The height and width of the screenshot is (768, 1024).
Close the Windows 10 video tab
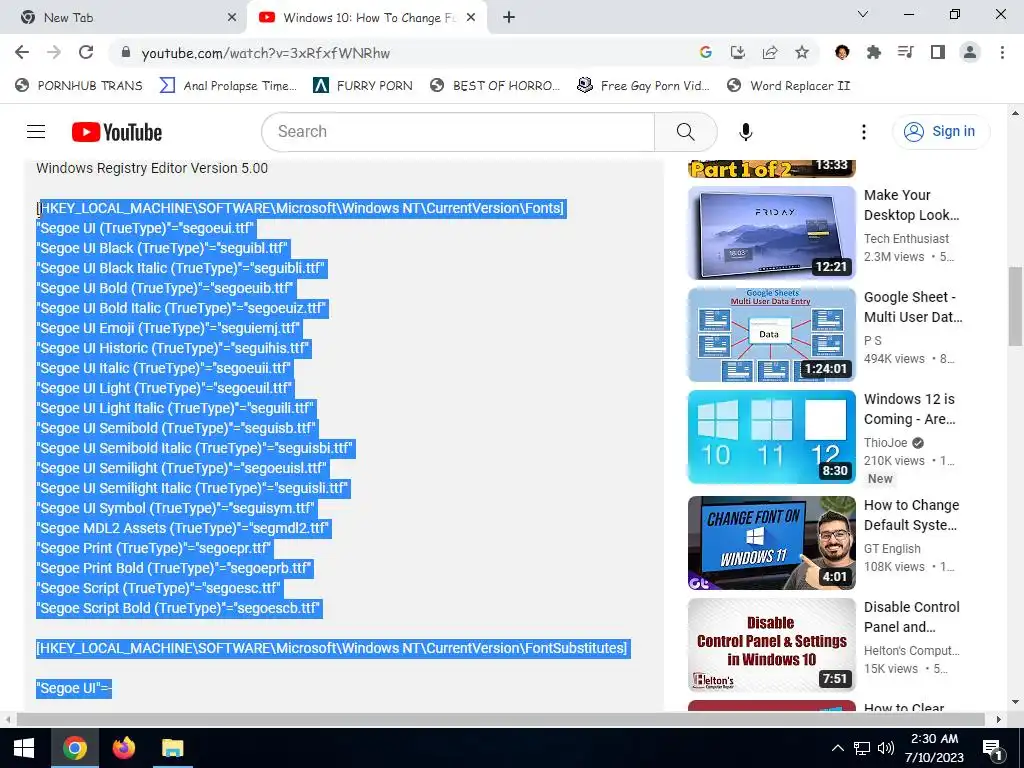(x=470, y=18)
